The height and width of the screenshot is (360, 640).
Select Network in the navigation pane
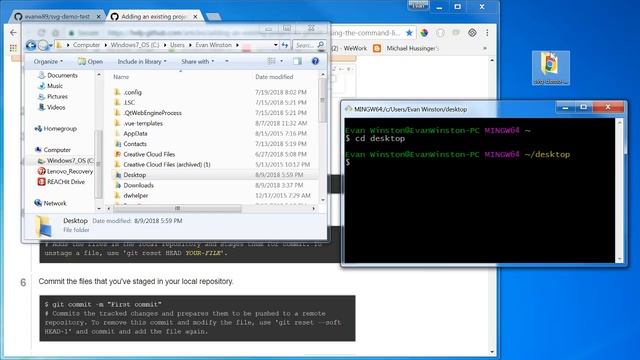[51, 203]
